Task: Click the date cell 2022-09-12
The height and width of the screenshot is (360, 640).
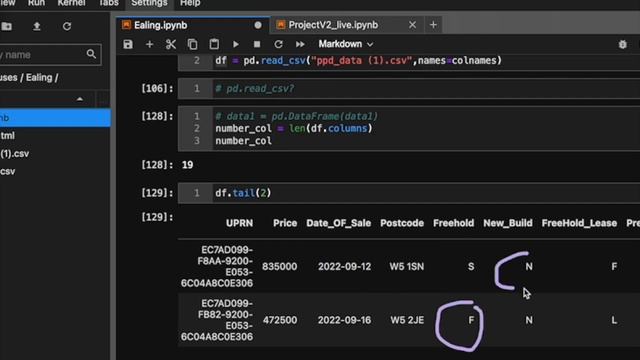Action: click(x=344, y=267)
